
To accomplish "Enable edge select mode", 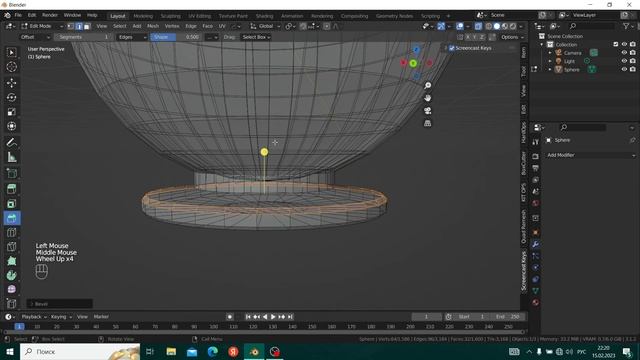I will pyautogui.click(x=79, y=26).
